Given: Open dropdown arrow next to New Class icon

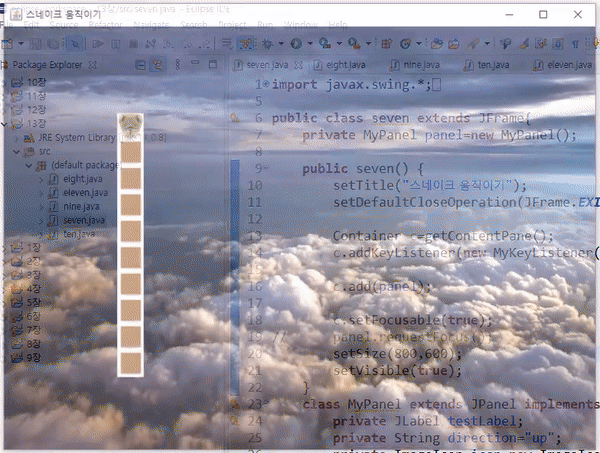Looking at the screenshot, I should (x=419, y=44).
